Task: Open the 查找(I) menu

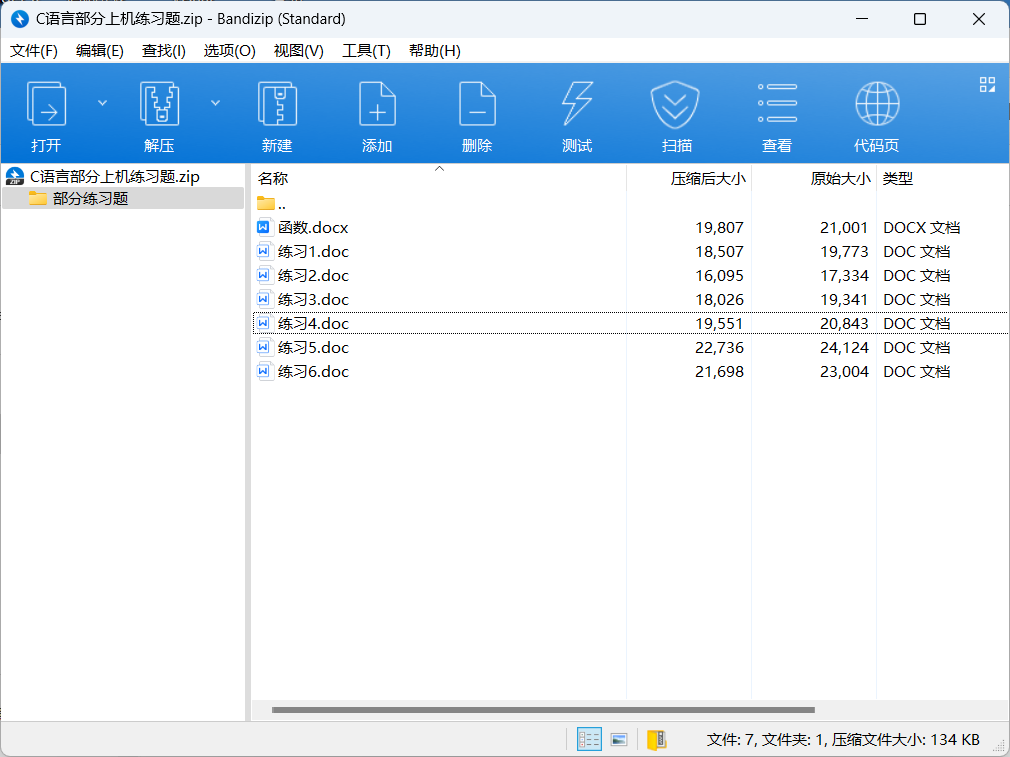Action: [164, 51]
